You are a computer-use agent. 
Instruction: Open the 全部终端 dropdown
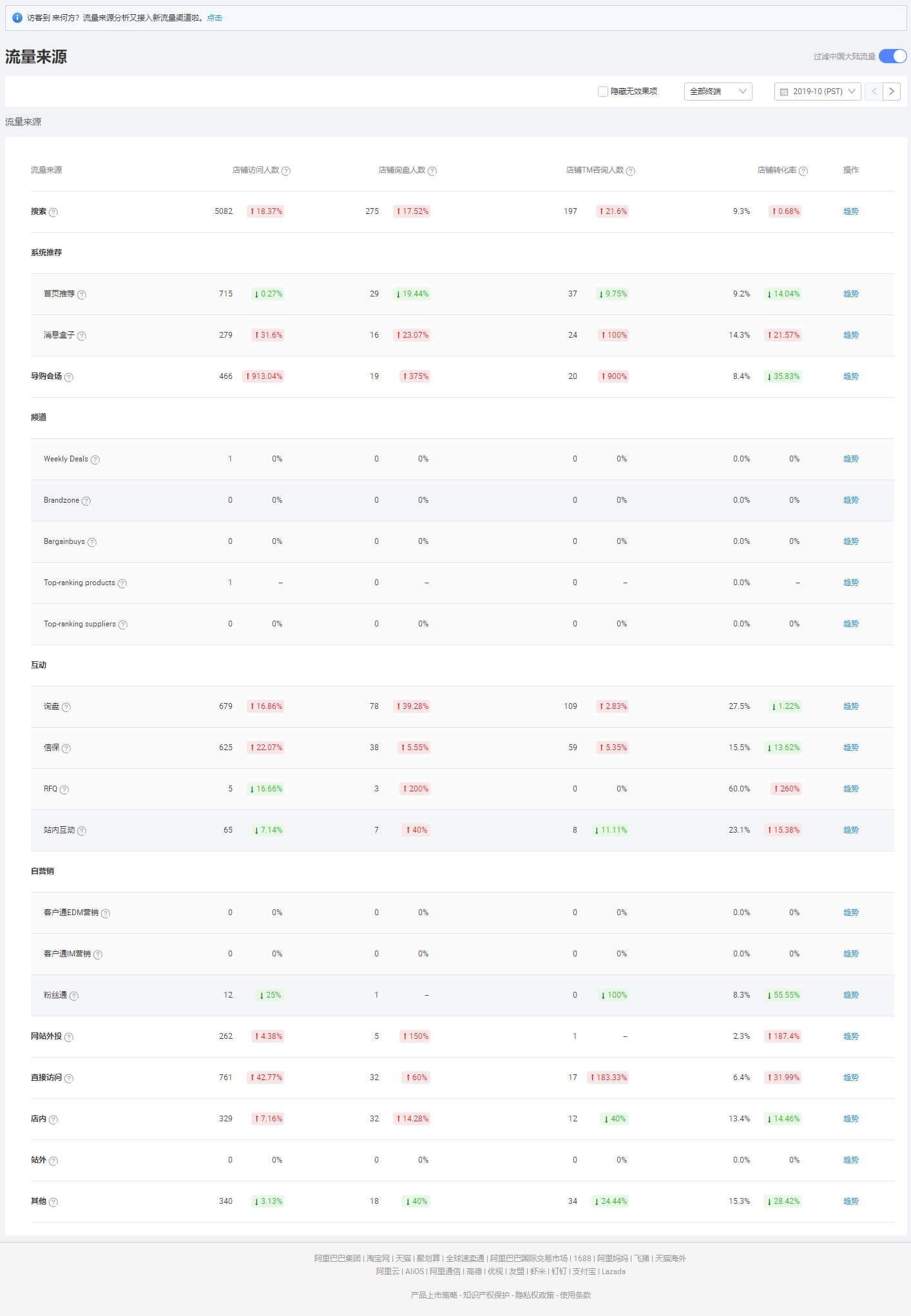click(x=718, y=92)
